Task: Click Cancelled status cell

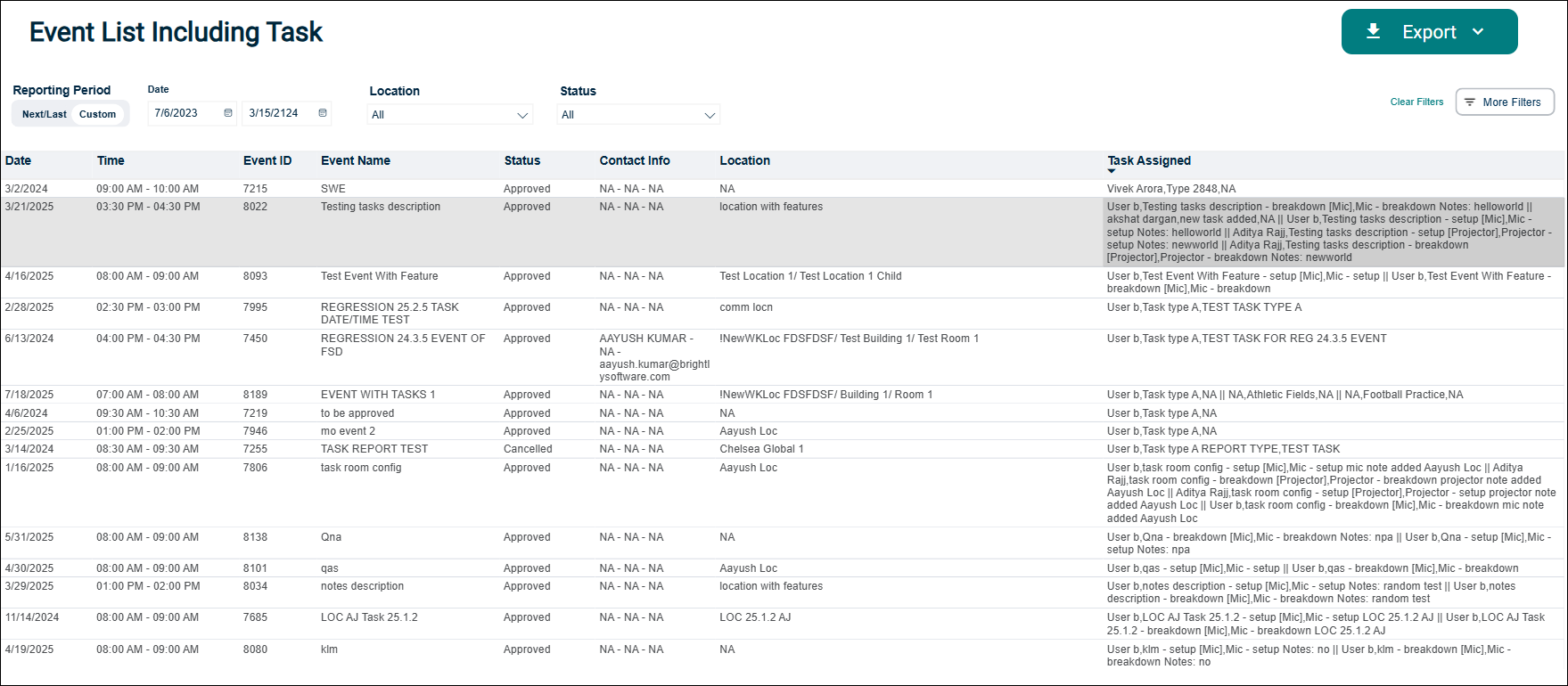Action: (x=528, y=449)
